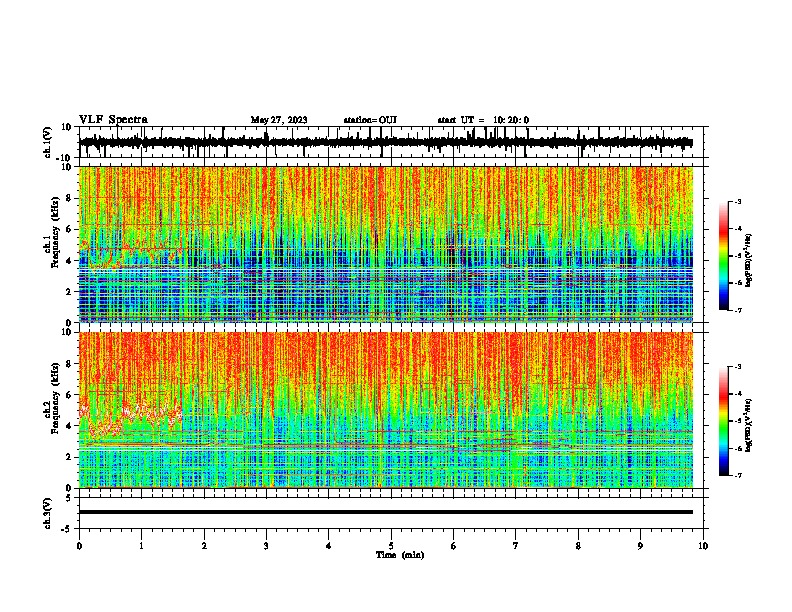Screen dimensions: 792x612
Task: Click the "-7" label on ch.1 color scale
Action: tap(738, 311)
